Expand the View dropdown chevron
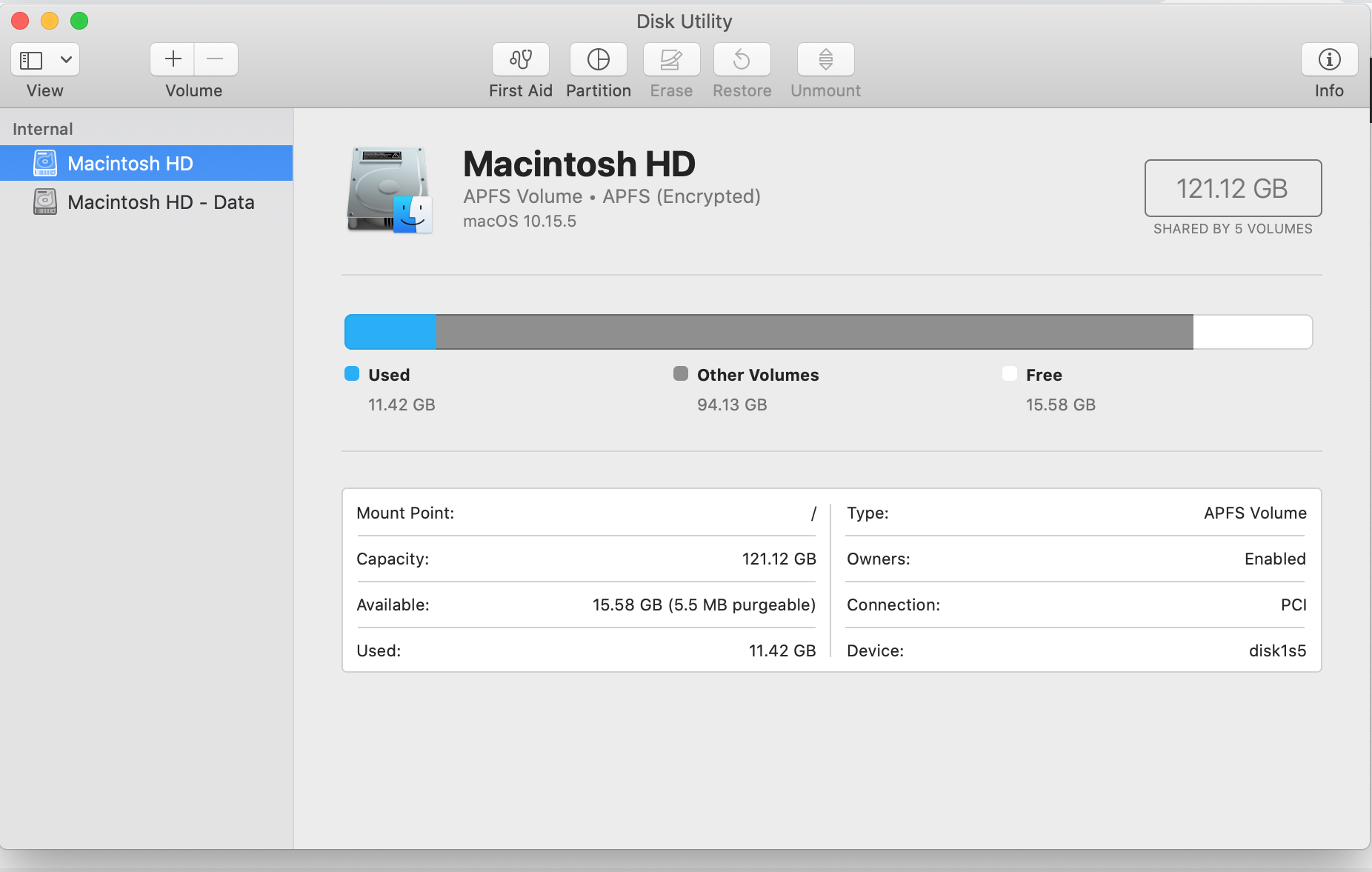 pos(66,60)
